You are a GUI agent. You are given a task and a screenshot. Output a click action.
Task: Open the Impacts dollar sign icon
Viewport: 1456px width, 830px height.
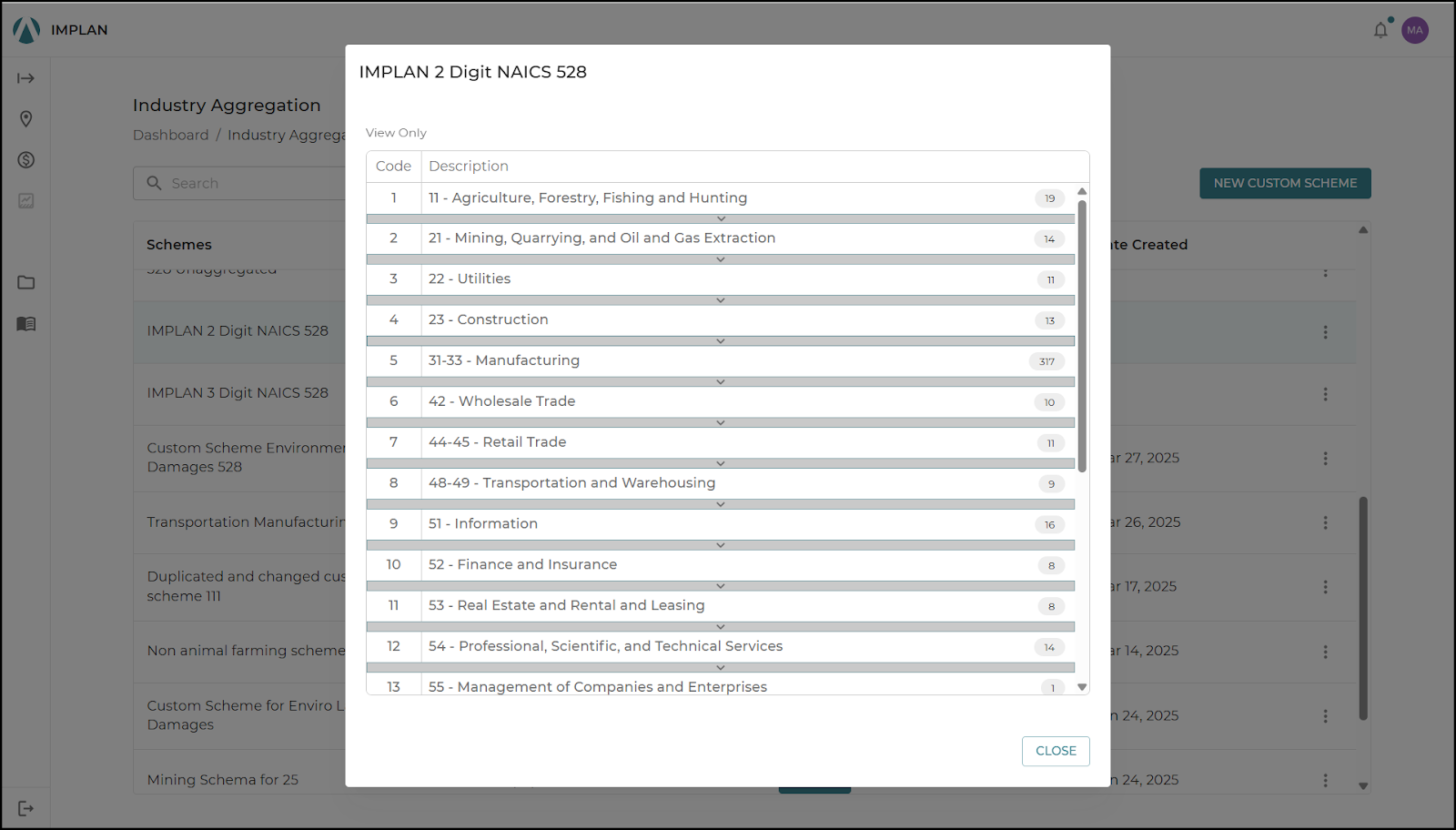tap(25, 160)
